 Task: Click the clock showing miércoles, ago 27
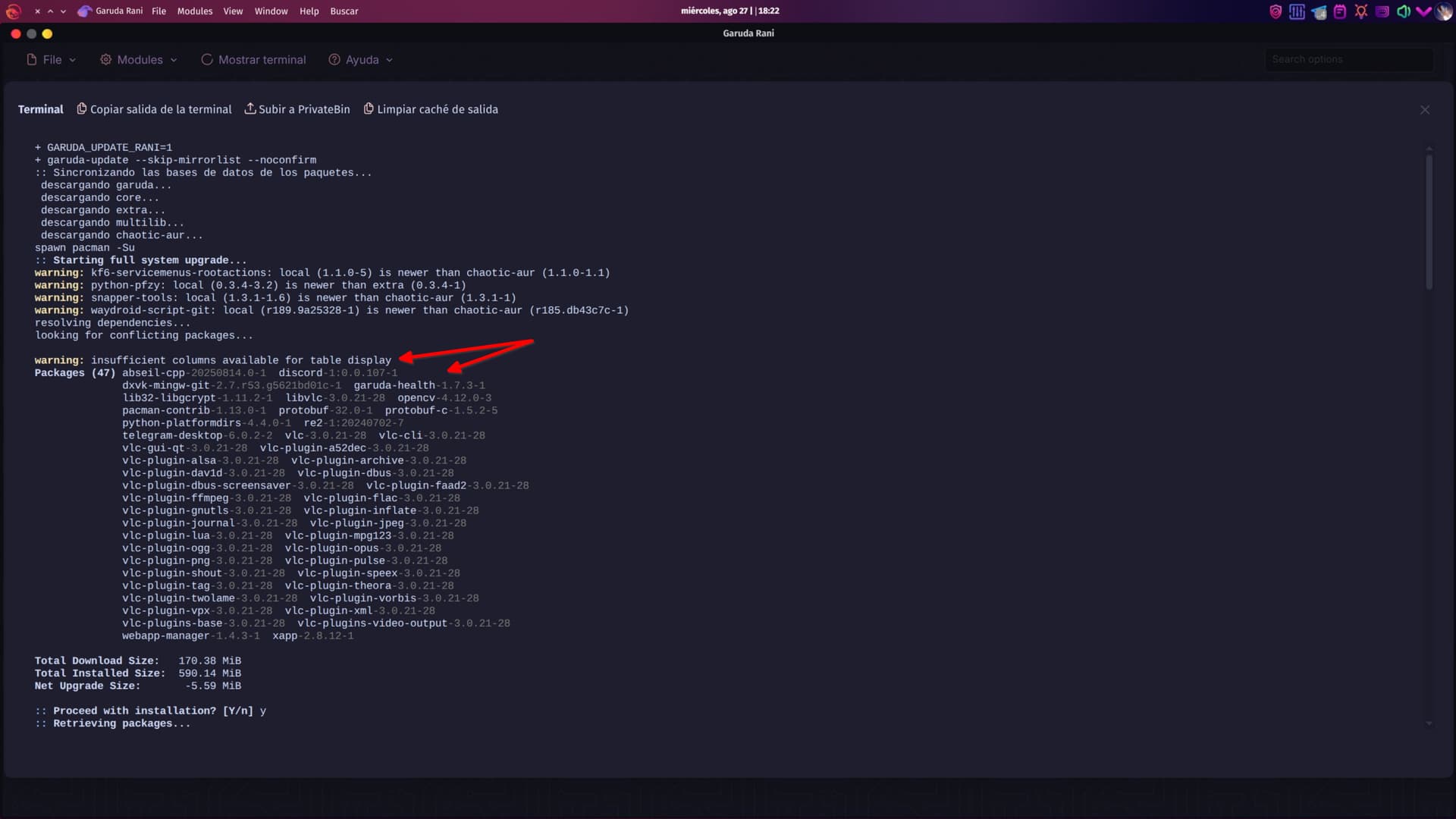[730, 11]
